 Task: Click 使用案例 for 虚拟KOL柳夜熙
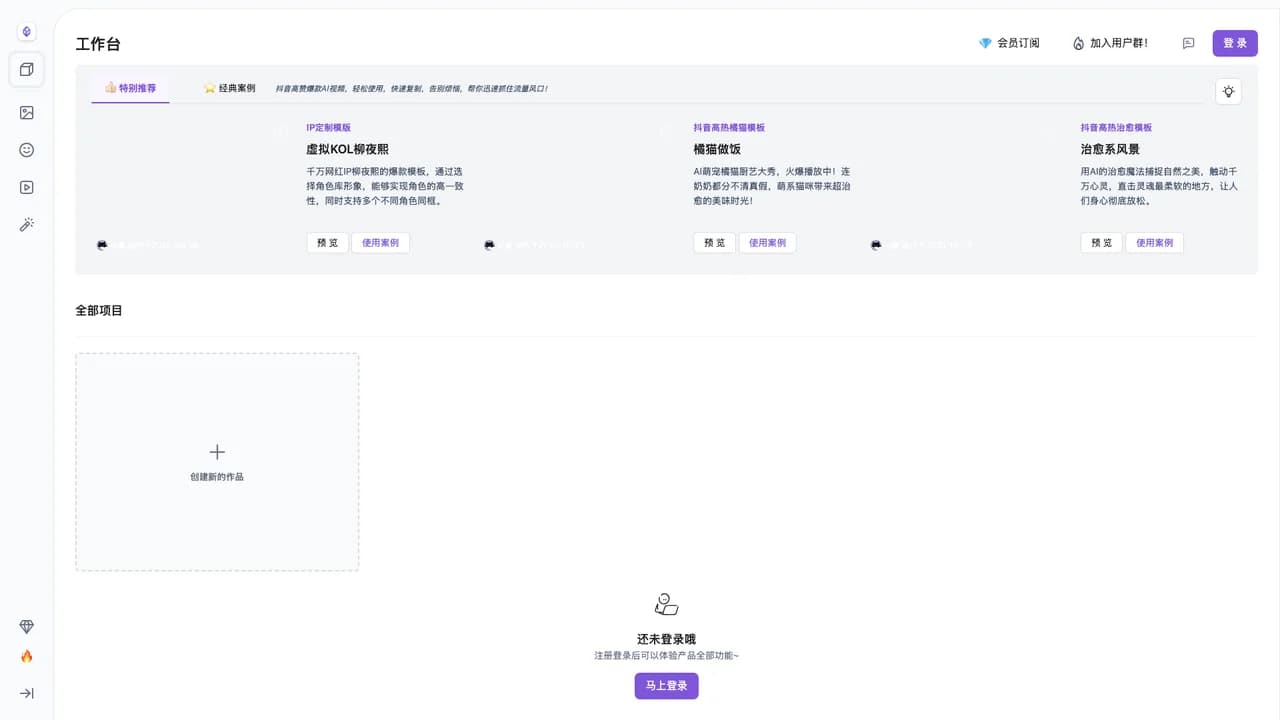click(380, 243)
